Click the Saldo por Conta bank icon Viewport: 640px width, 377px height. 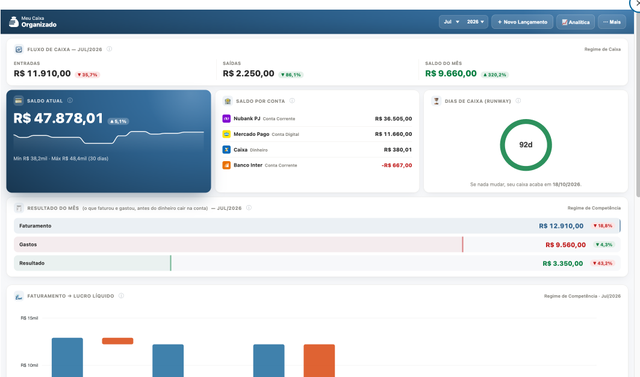227,101
